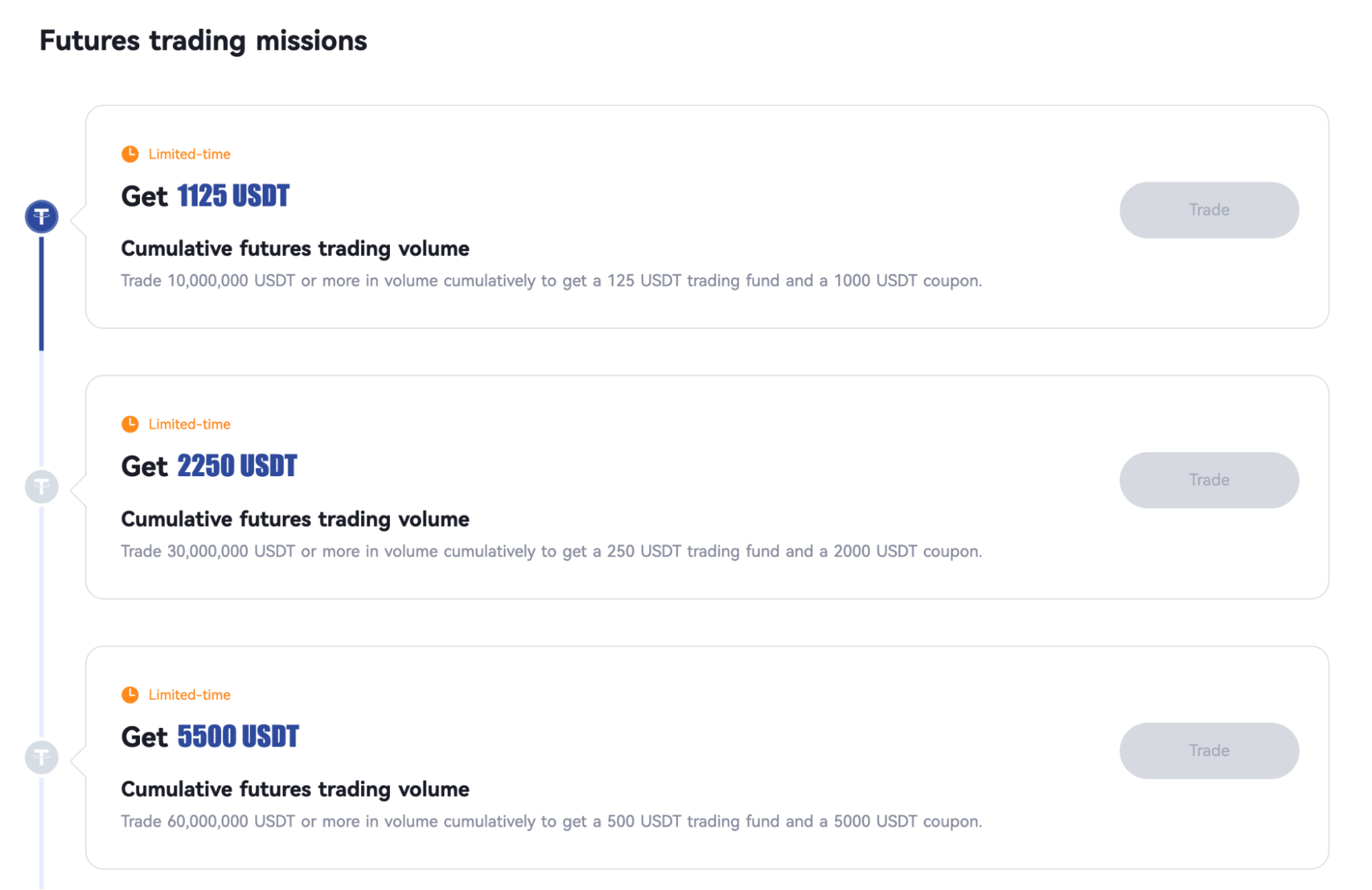
Task: Click the clock icon on the third Limited-time badge
Action: coord(130,694)
